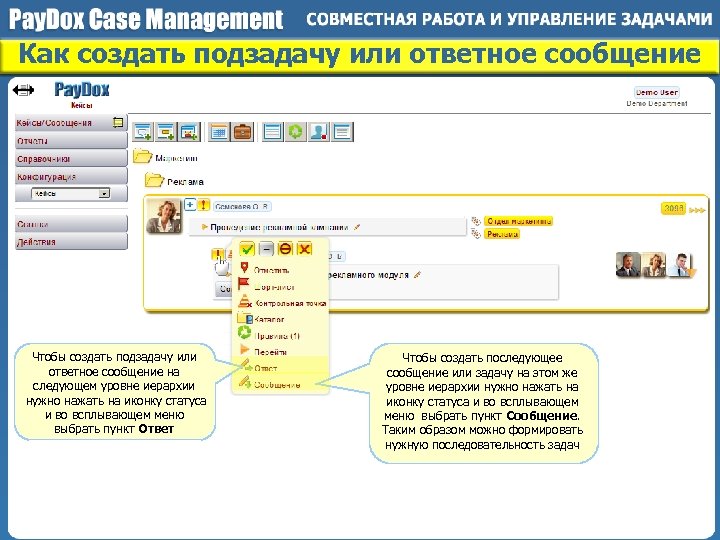720x540 pixels.
Task: Open the Действия sidebar section
Action: [x=71, y=242]
